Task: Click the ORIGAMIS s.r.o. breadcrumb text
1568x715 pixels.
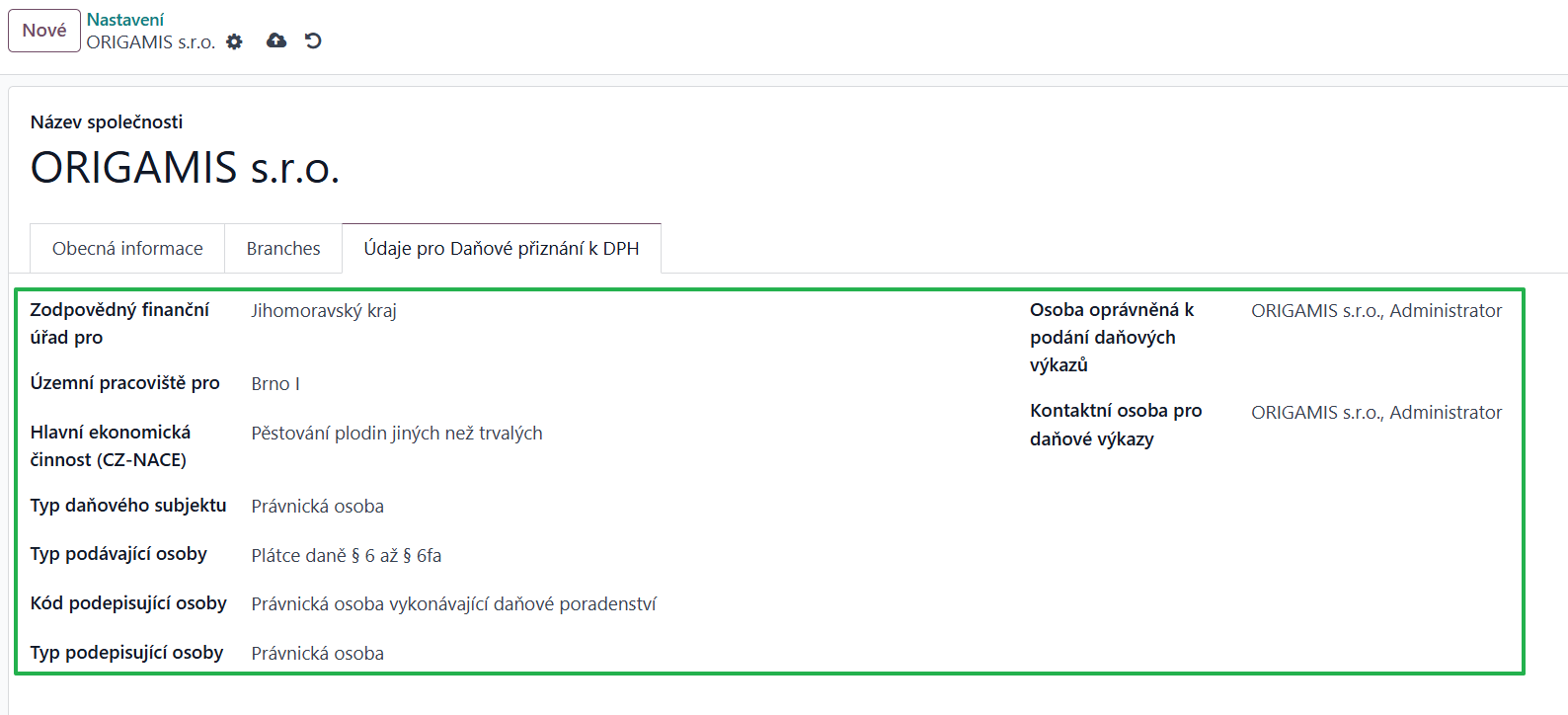Action: [x=151, y=42]
